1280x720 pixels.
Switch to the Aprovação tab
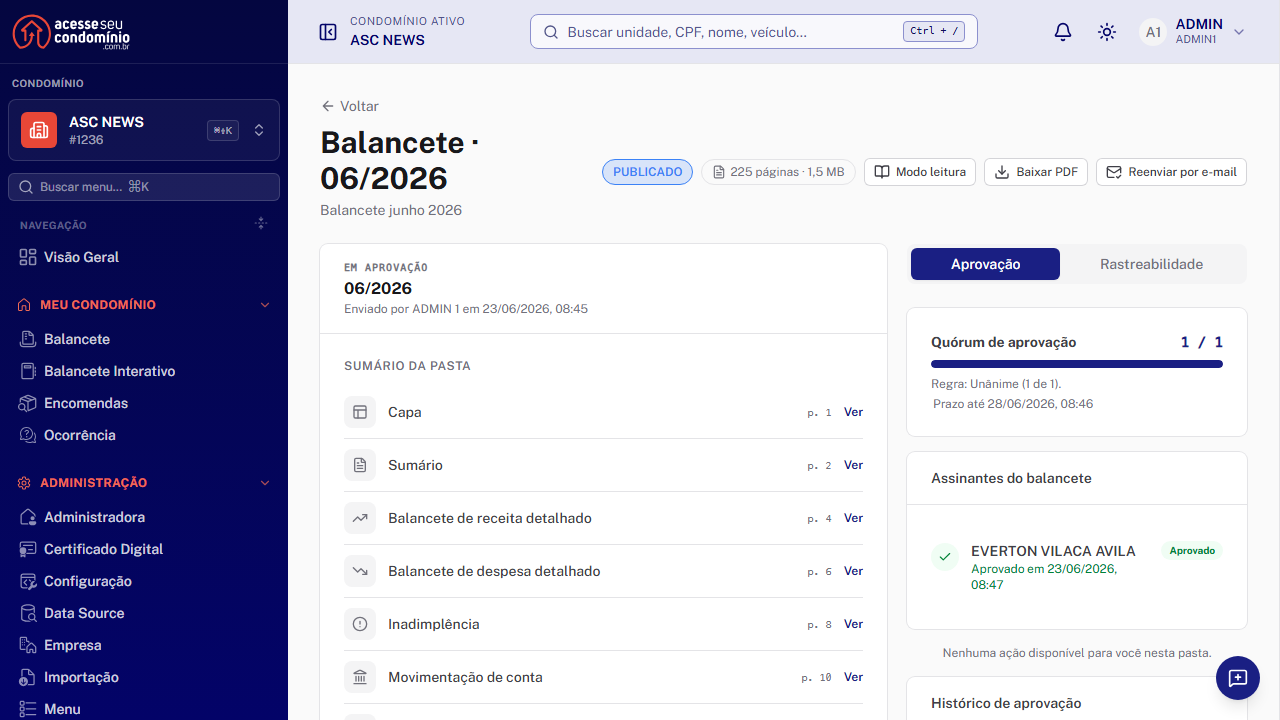(x=985, y=264)
